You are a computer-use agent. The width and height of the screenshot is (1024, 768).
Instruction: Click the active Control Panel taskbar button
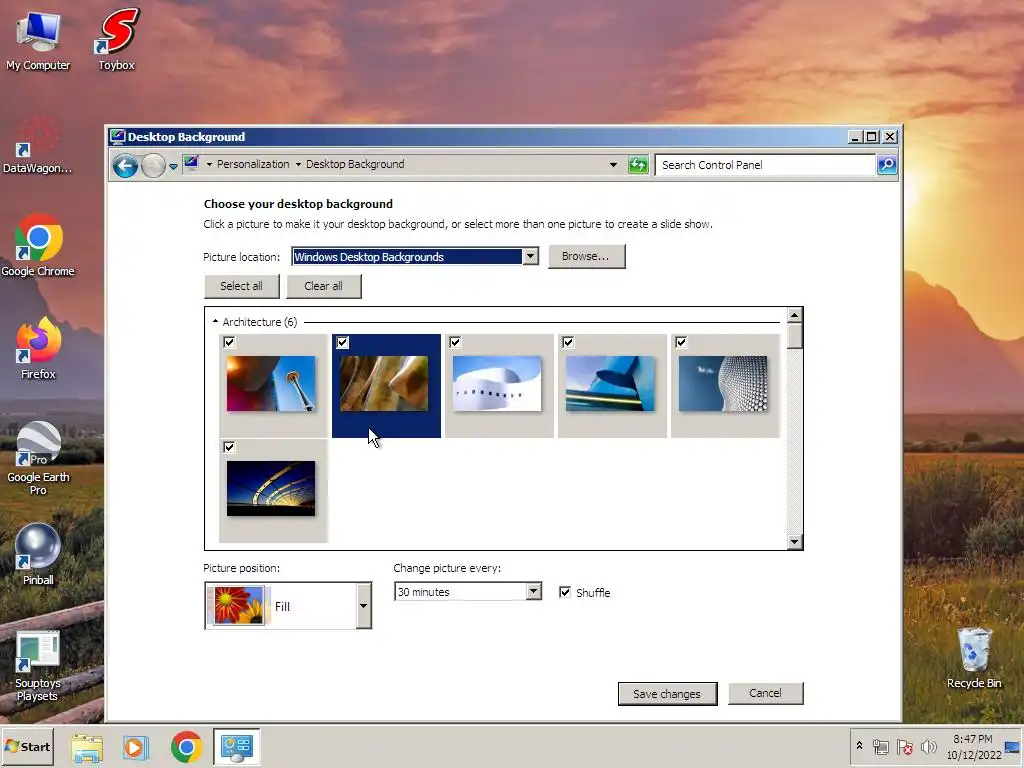[236, 747]
